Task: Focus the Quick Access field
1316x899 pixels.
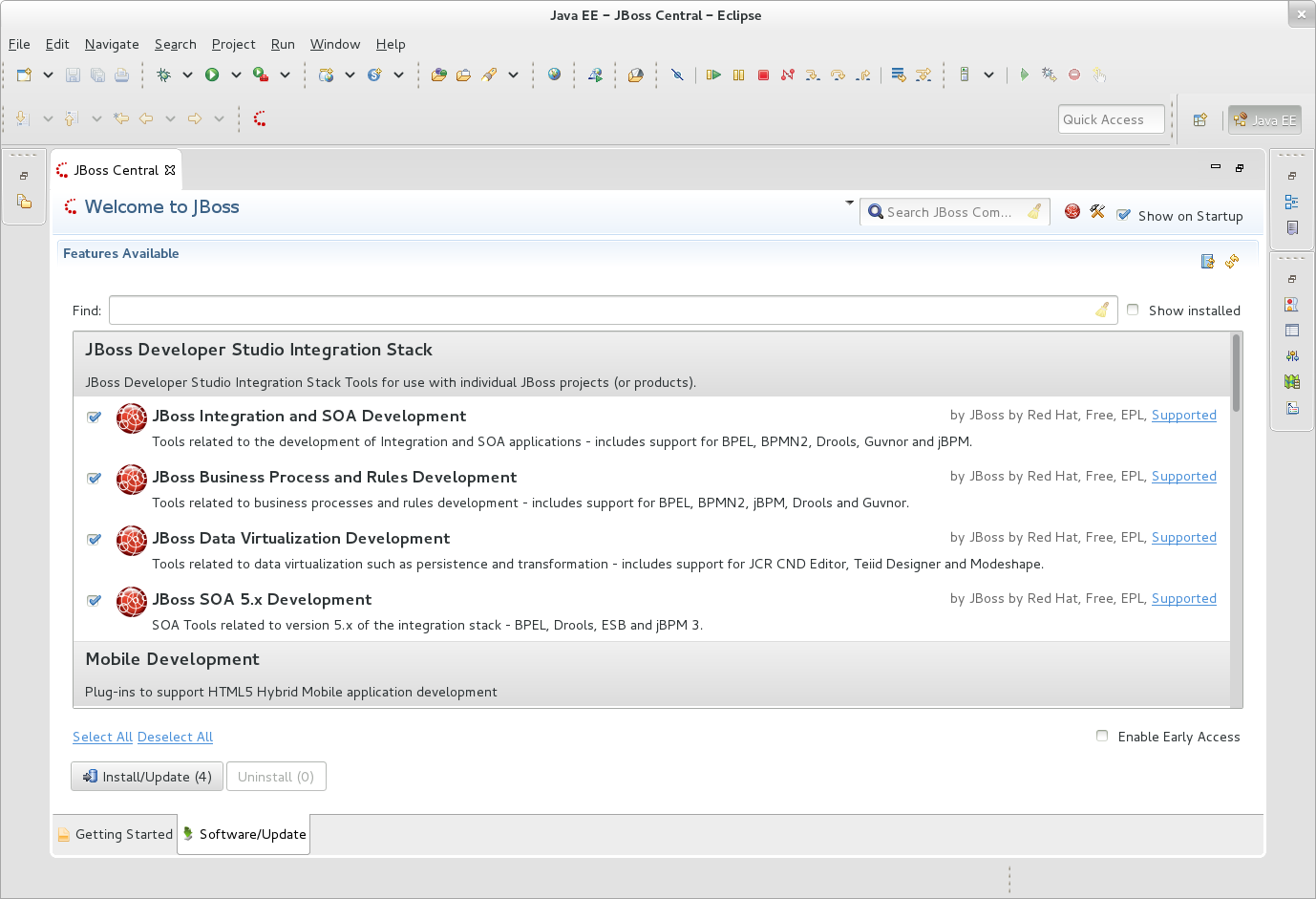Action: [1112, 119]
